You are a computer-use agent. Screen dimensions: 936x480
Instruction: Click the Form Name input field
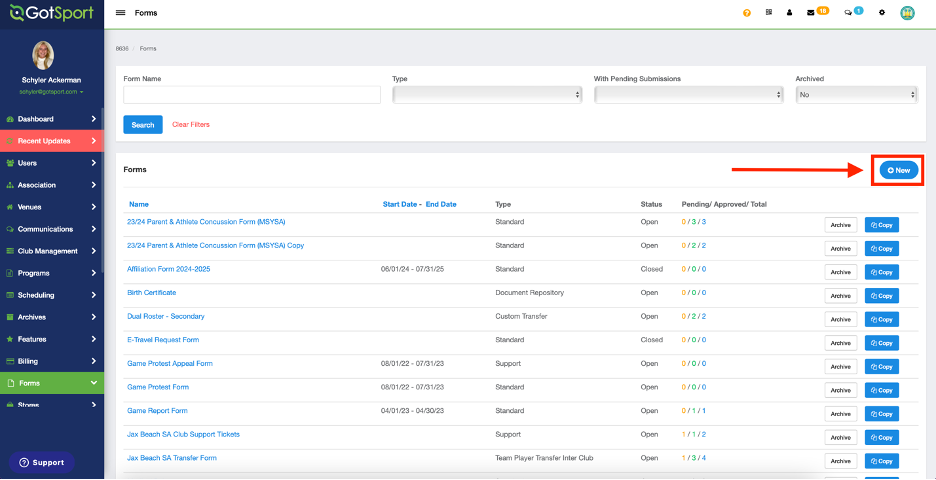point(252,94)
